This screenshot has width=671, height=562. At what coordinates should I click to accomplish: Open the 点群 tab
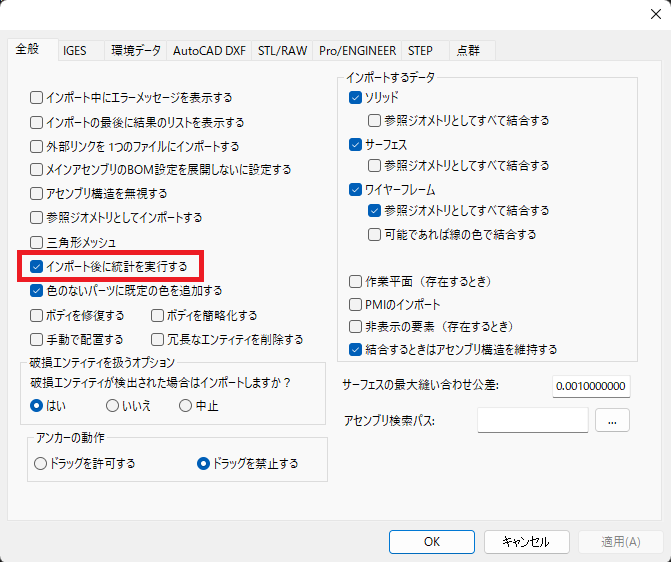[466, 49]
